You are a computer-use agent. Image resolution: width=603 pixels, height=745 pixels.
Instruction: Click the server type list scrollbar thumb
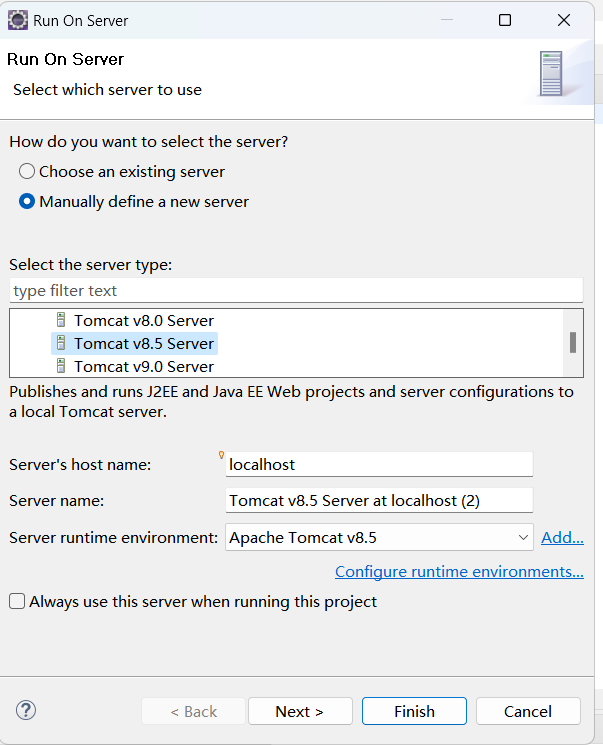(x=573, y=343)
